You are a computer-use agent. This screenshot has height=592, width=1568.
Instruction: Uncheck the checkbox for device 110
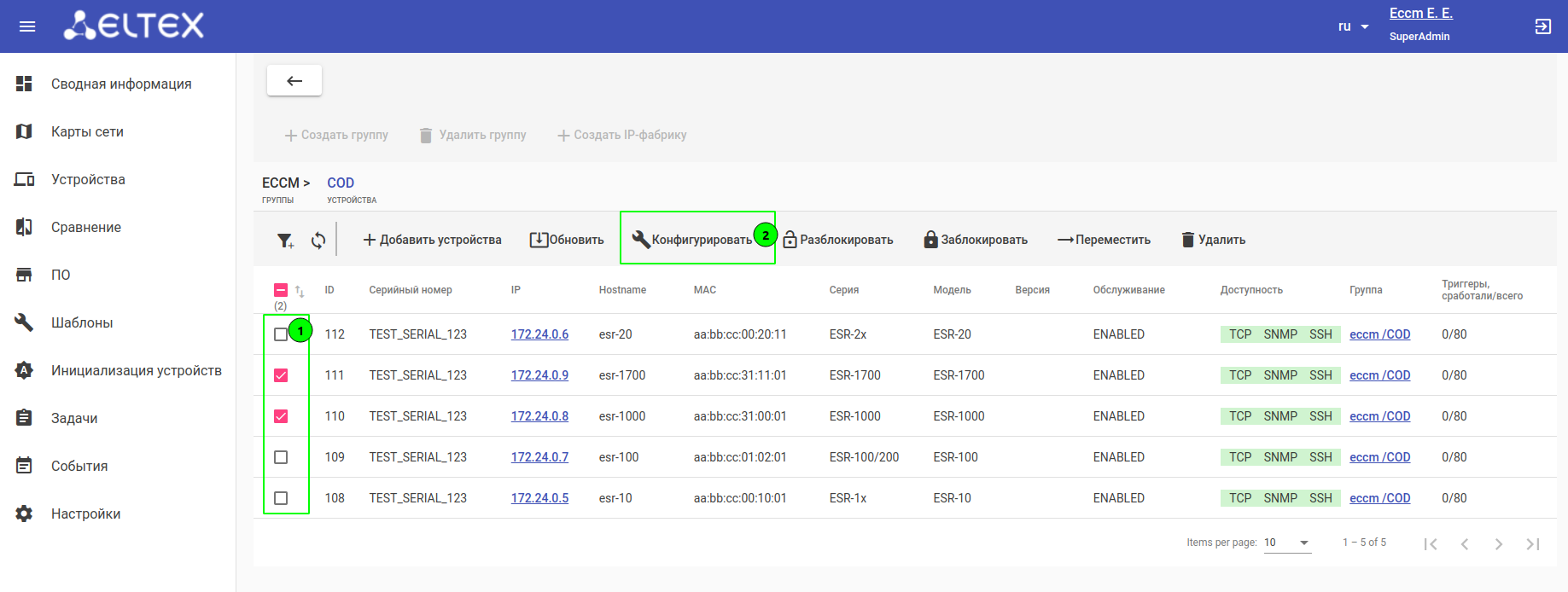(281, 416)
